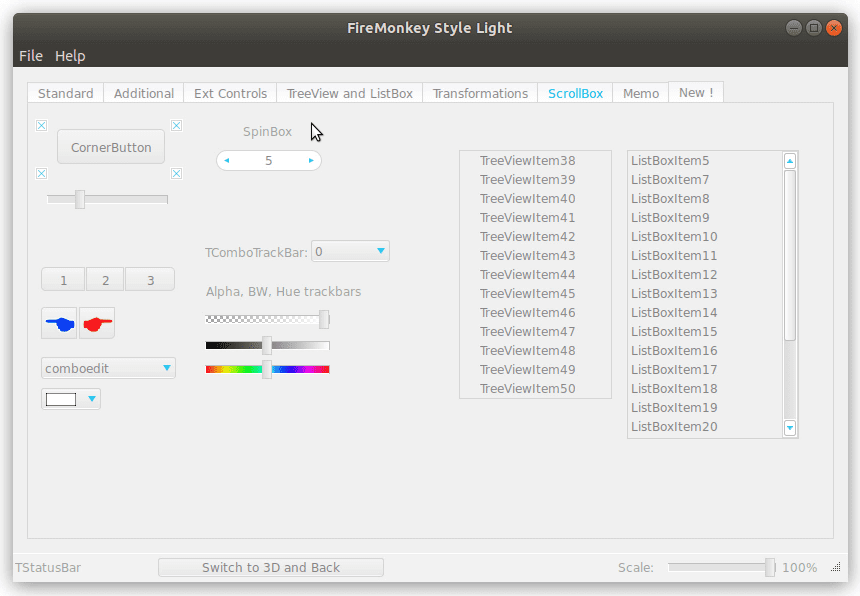860x596 pixels.
Task: Toggle the checkbox above-left of CornerButton
Action: tap(42, 126)
